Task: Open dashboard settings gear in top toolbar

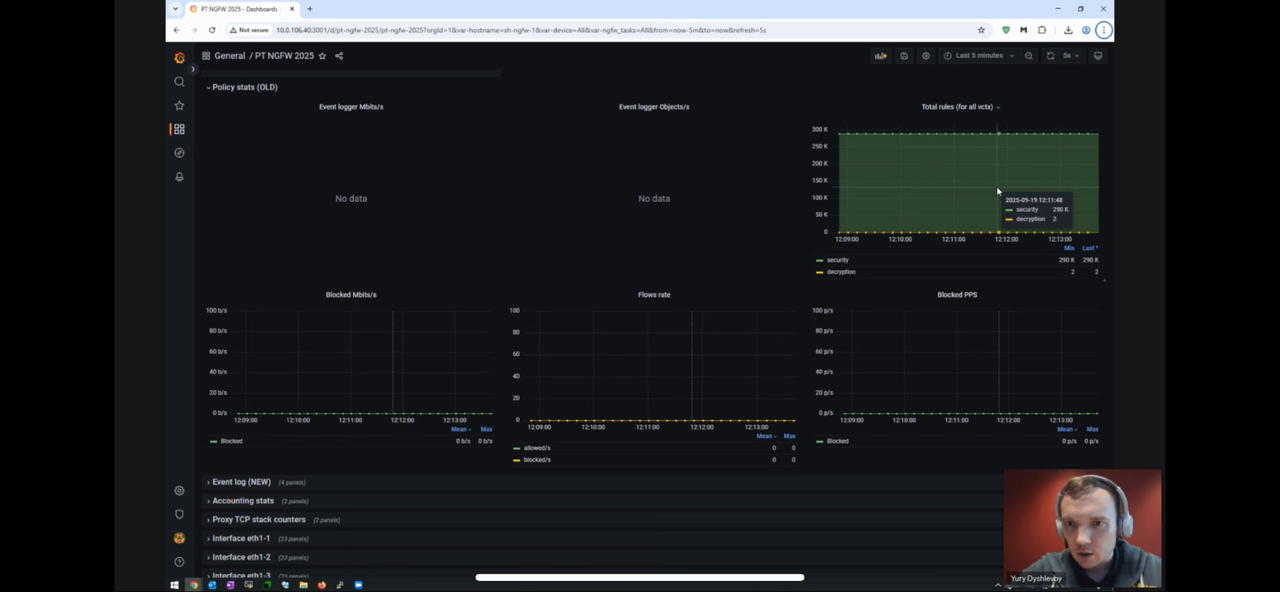Action: point(926,56)
